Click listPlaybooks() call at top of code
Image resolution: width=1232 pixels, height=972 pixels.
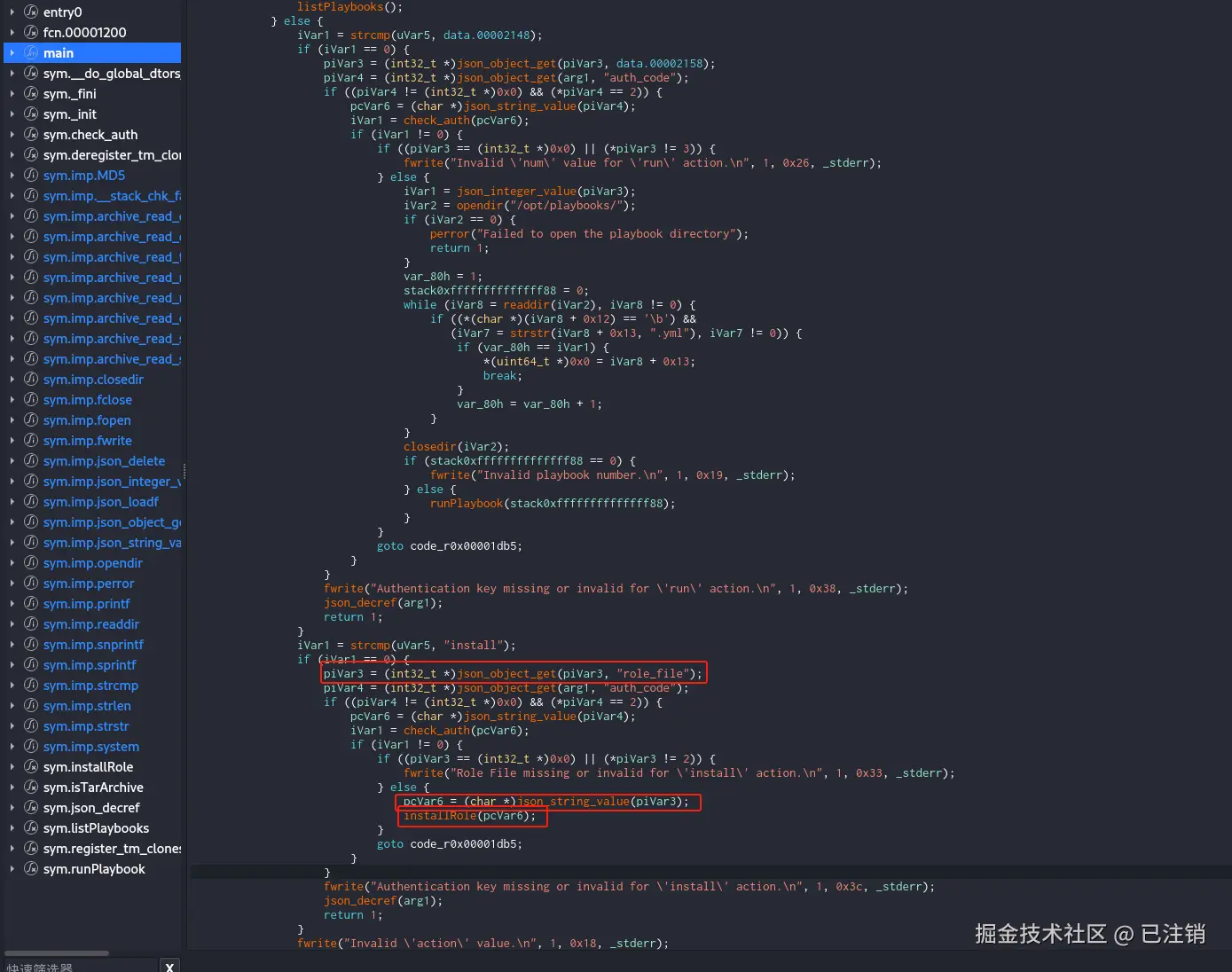pos(349,7)
